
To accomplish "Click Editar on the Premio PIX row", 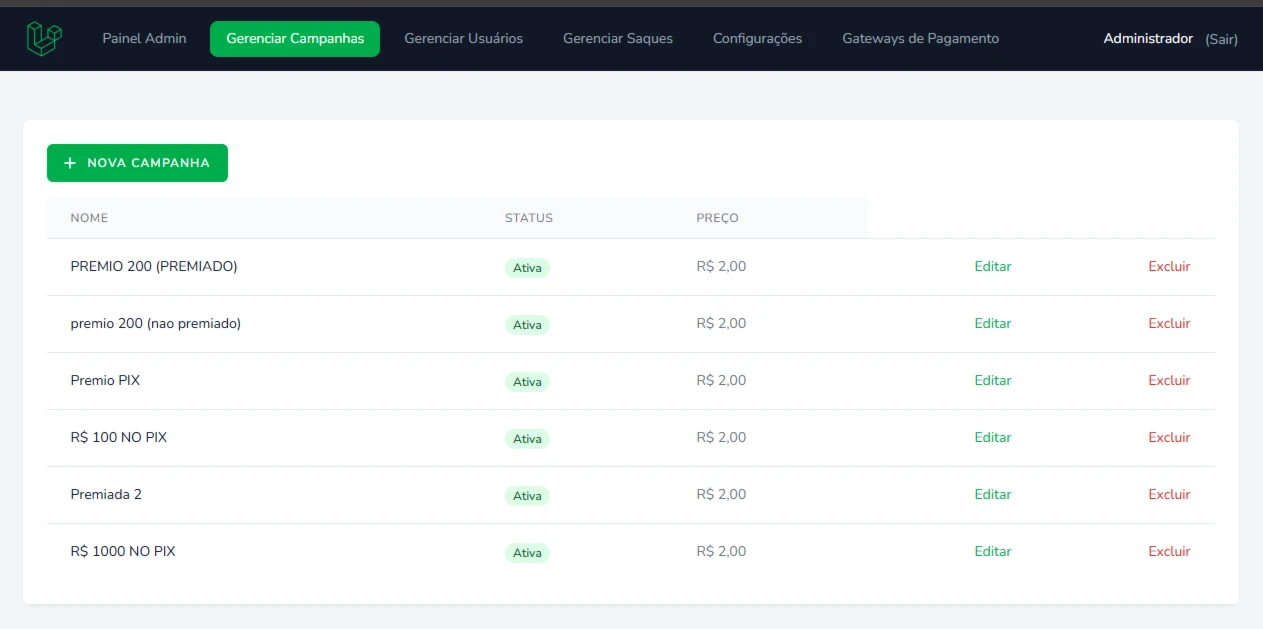I will [992, 380].
